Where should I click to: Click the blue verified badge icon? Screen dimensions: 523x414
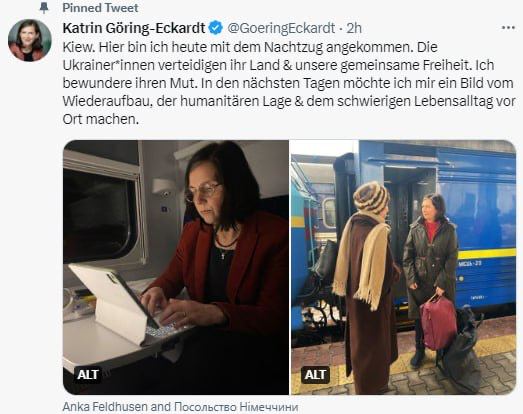[x=215, y=28]
